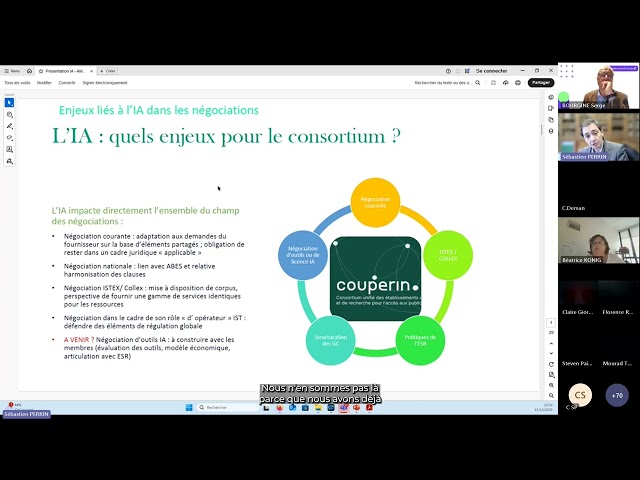Screen dimensions: 640x480
Task: Open the AI assistant icon in right panel
Action: pyautogui.click(x=551, y=97)
